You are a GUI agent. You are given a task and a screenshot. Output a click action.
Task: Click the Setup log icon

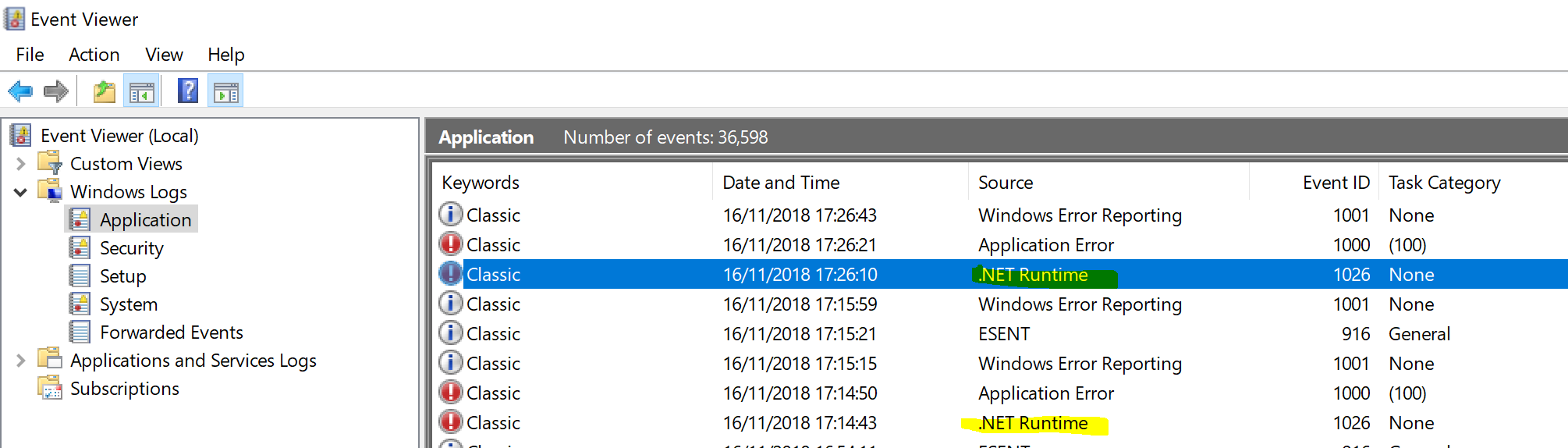click(x=80, y=276)
